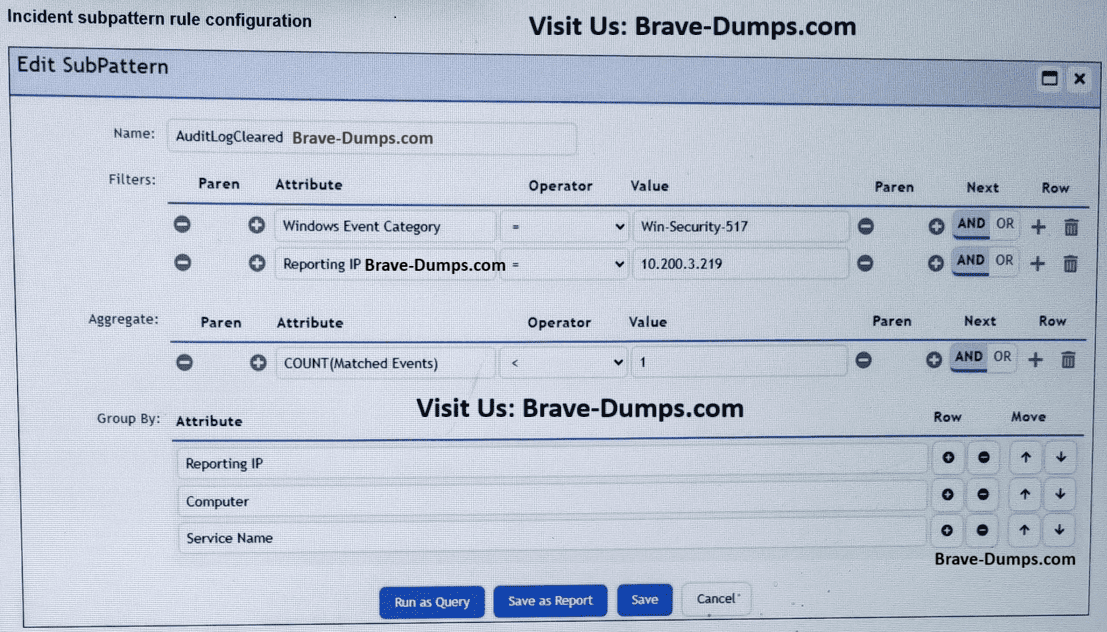The width and height of the screenshot is (1107, 632).
Task: Switch aggregate row condition to OR
Action: (1002, 357)
